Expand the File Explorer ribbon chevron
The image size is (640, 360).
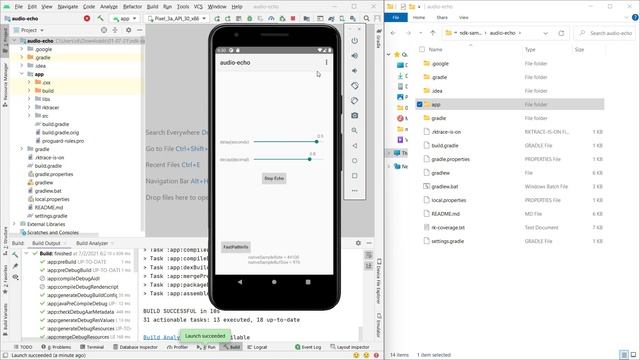point(627,18)
